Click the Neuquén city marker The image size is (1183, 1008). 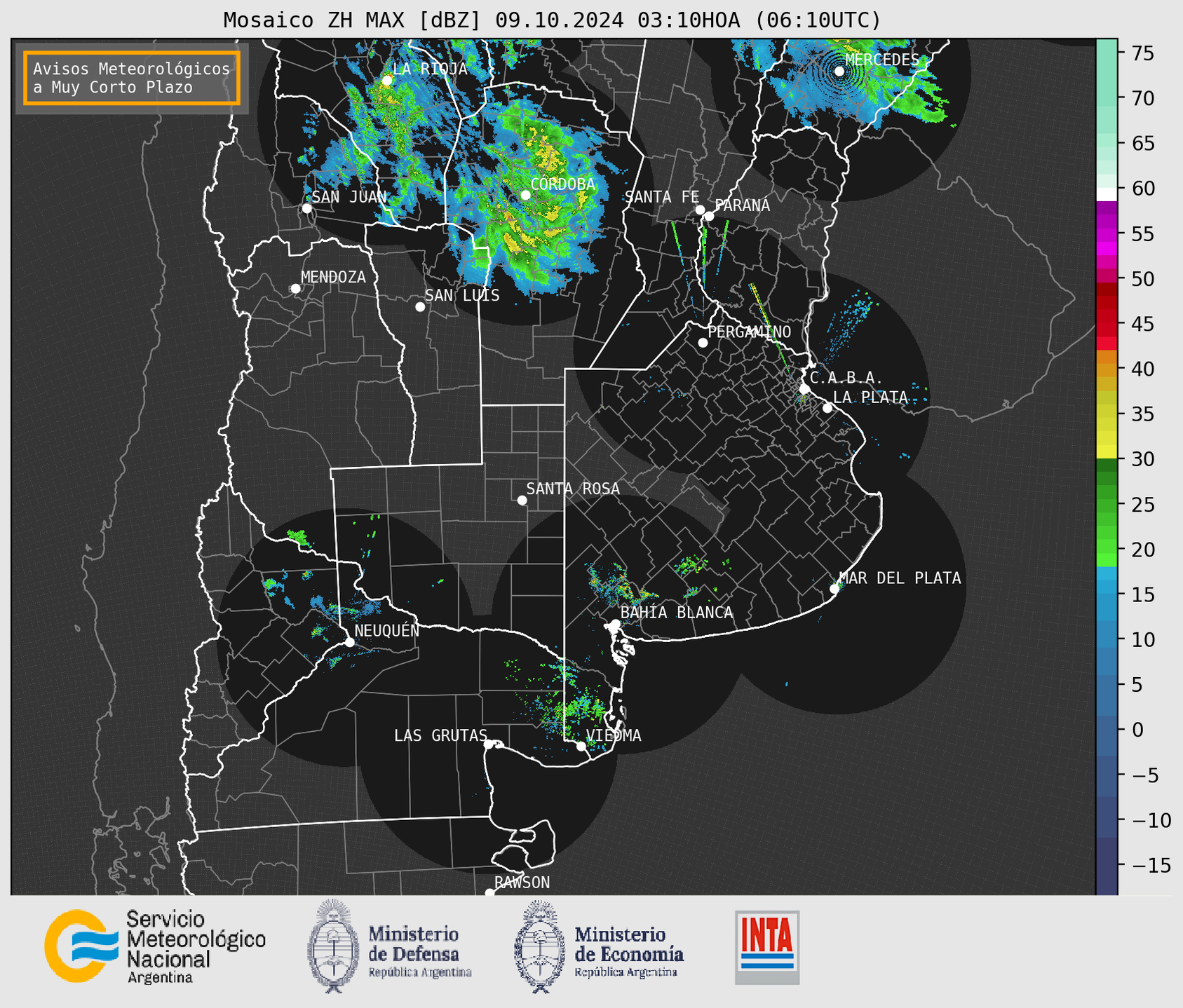click(349, 642)
